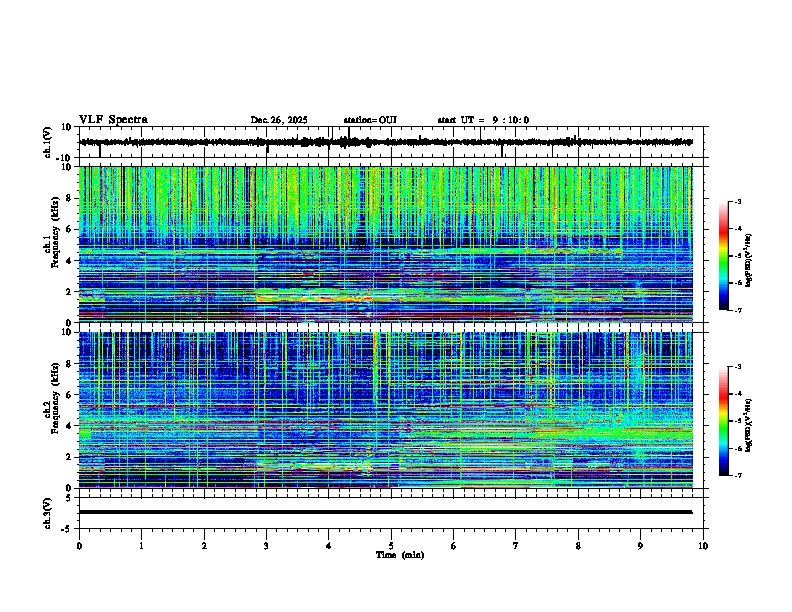
Task: Click the ch.2 spectrogram color bar
Action: pos(723,421)
